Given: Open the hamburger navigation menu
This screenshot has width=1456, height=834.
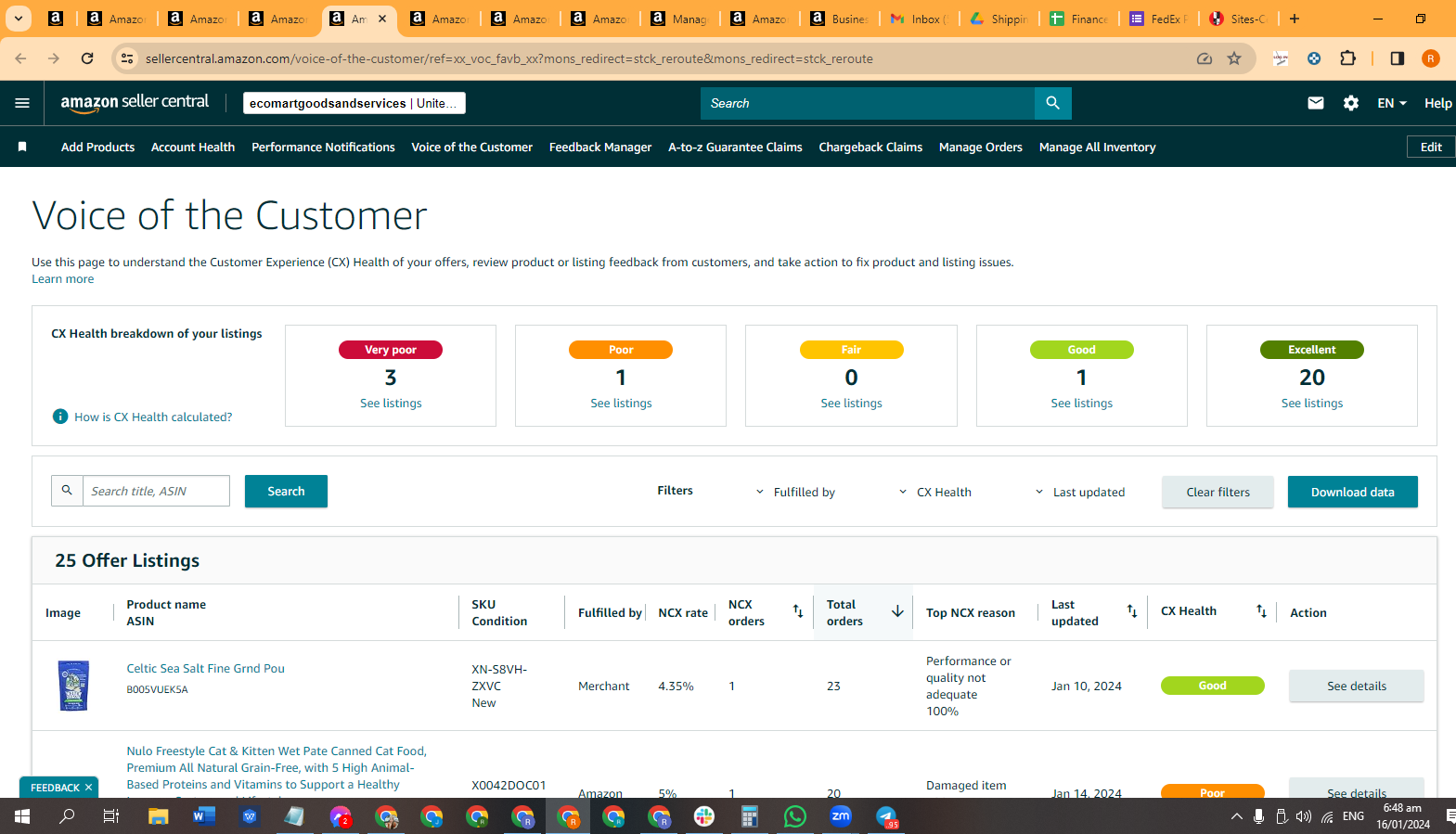Looking at the screenshot, I should coord(22,103).
